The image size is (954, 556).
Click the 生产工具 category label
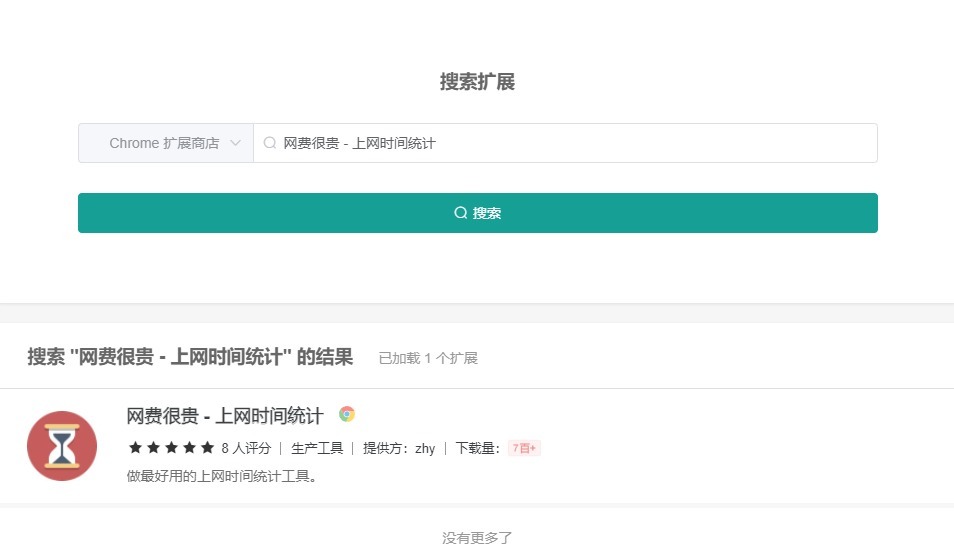(317, 448)
